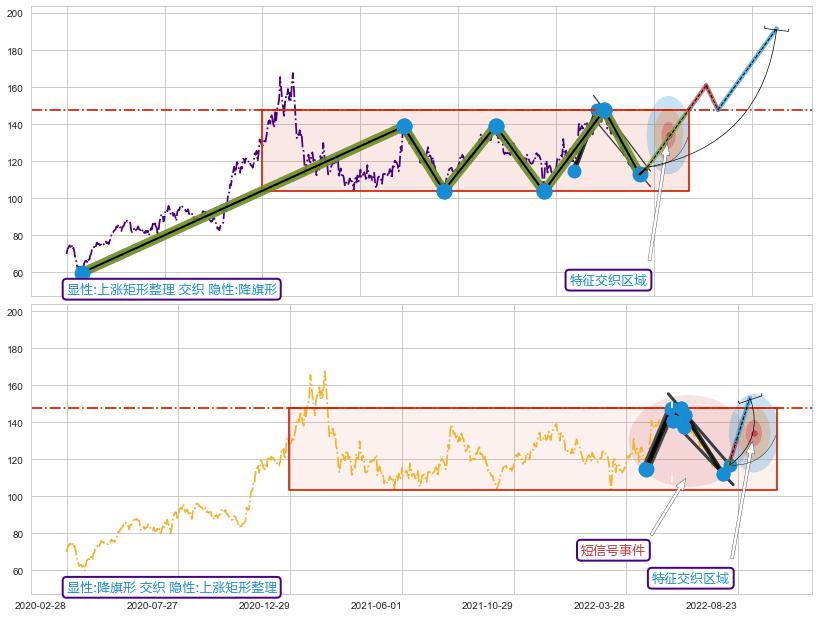Click the forecast arrow tip near 190 in top chart
Image resolution: width=819 pixels, height=617 pixels.
[775, 29]
